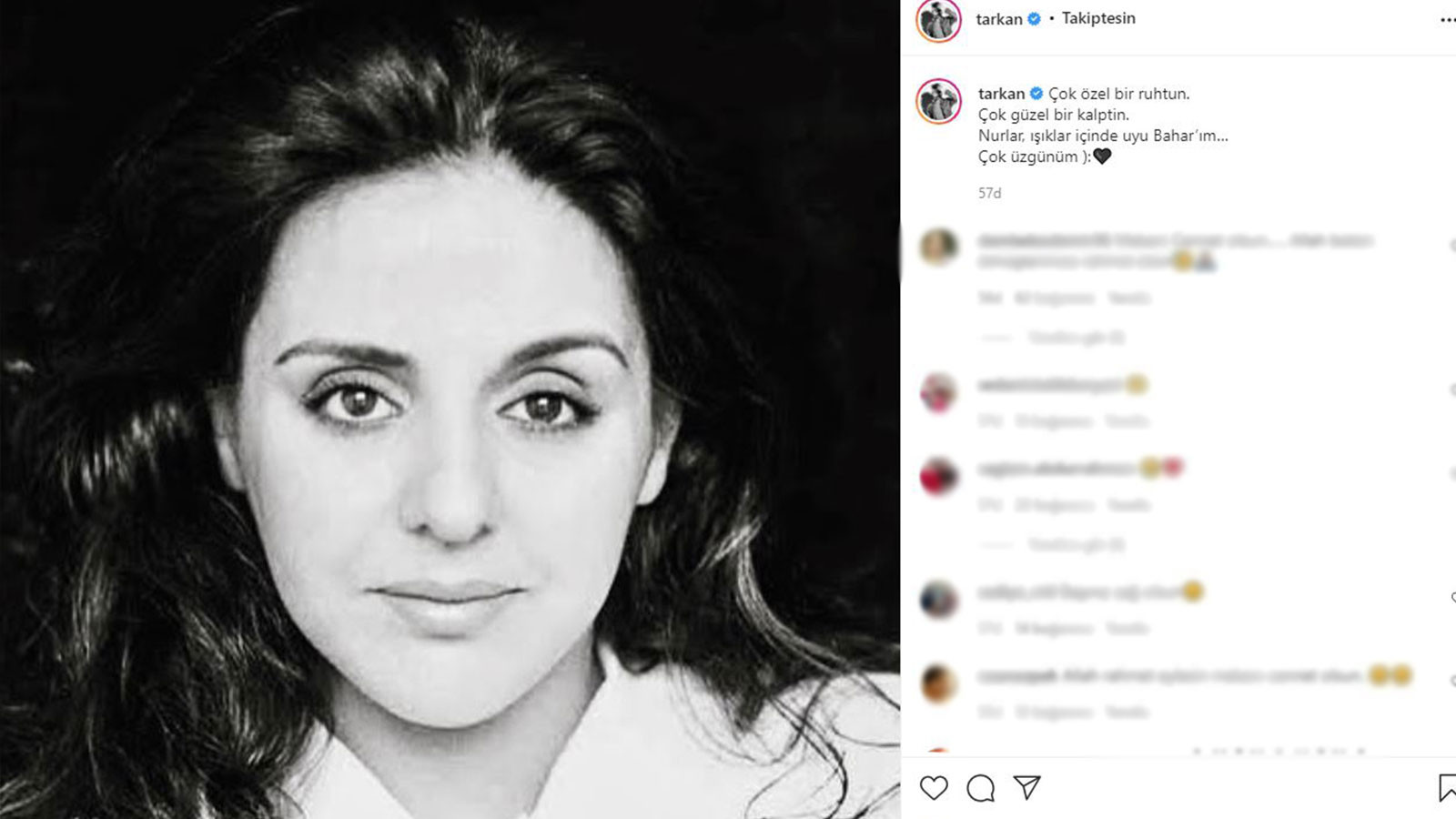The height and width of the screenshot is (819, 1456).
Task: Save the post with the bookmark icon
Action: click(x=1447, y=788)
